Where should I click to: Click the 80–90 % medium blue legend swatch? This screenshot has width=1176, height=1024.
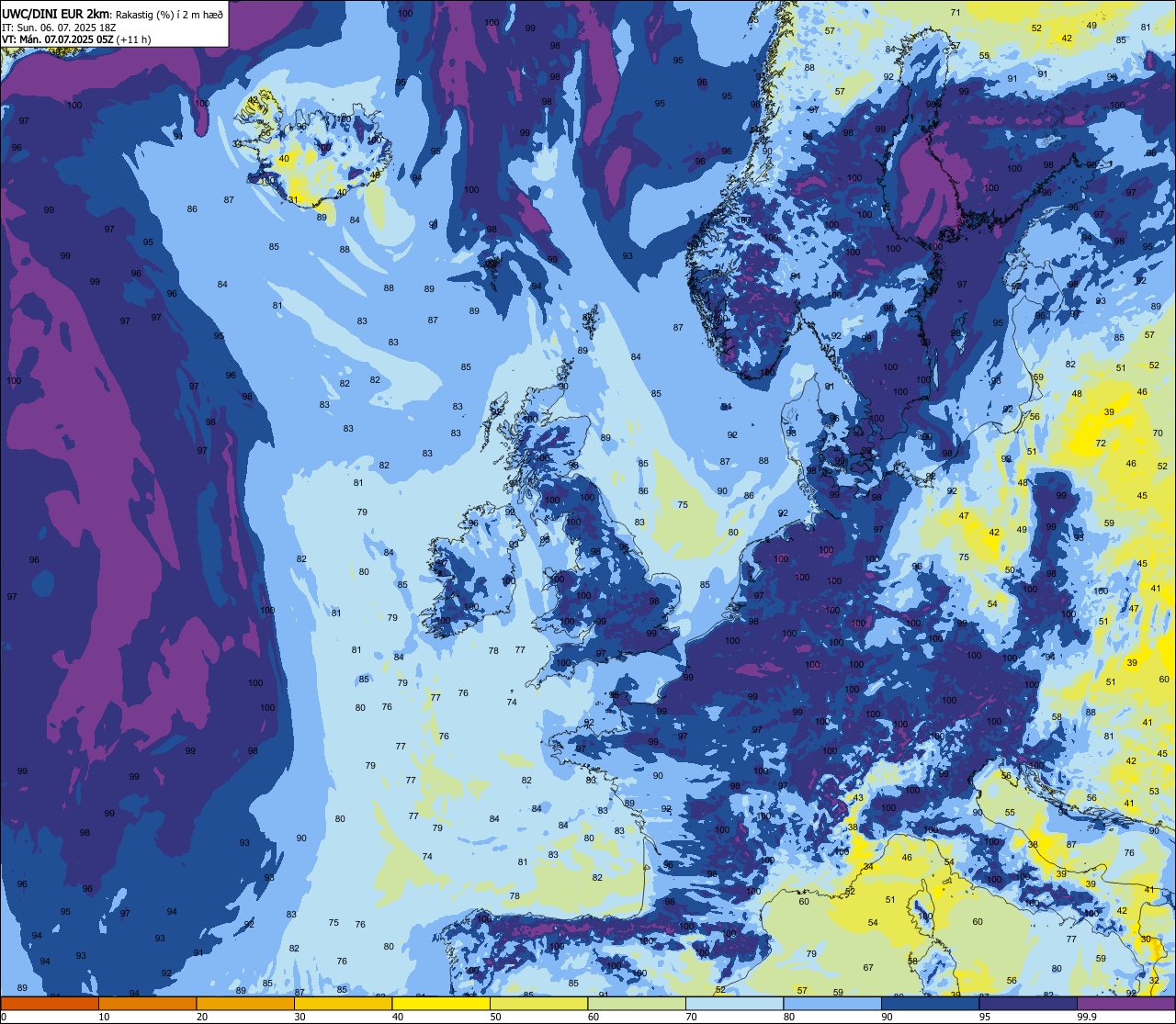pos(832,1004)
